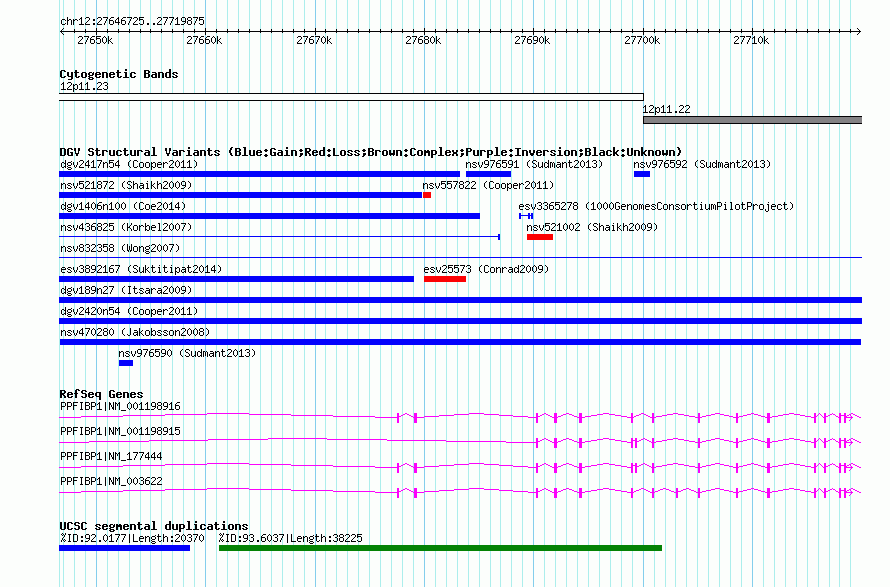Click esv3365278 (1000GenomesConsortiumPilotProject) label
890x587 pixels.
point(656,207)
